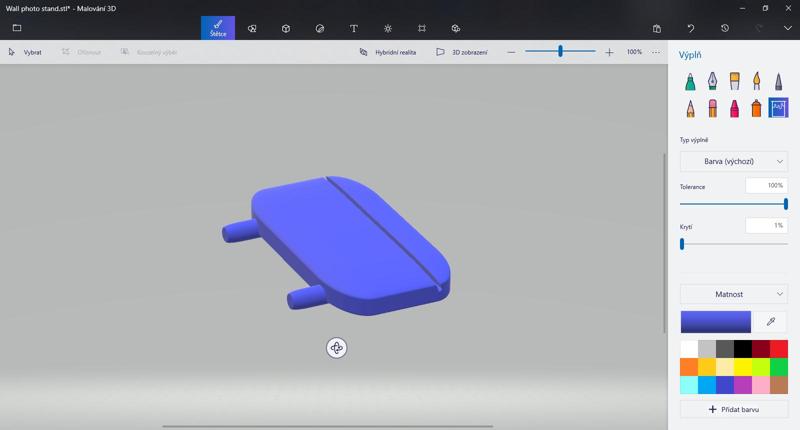Open the 3D library tab
This screenshot has width=800, height=430.
coord(456,29)
